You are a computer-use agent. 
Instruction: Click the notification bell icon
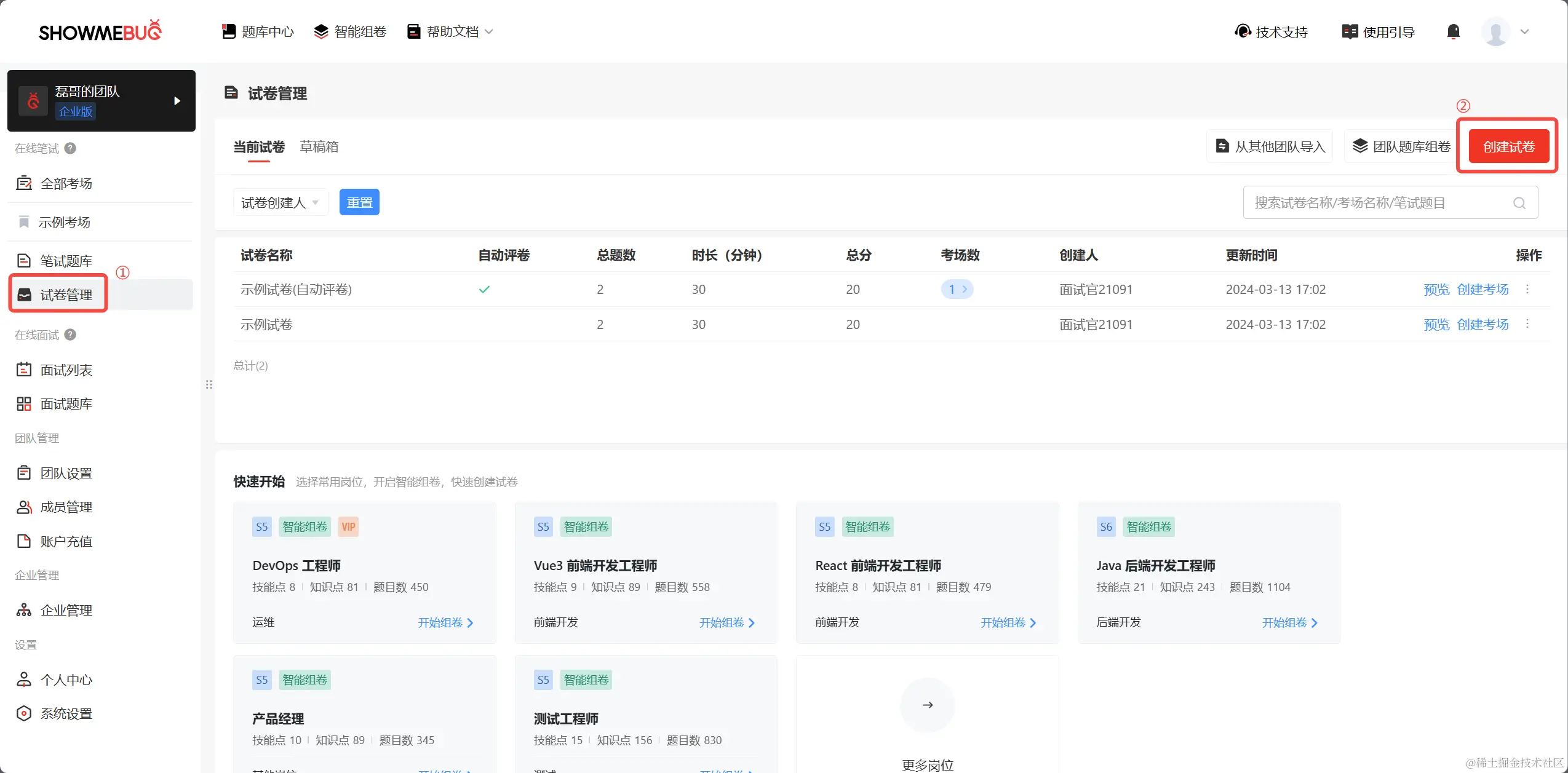(x=1453, y=31)
